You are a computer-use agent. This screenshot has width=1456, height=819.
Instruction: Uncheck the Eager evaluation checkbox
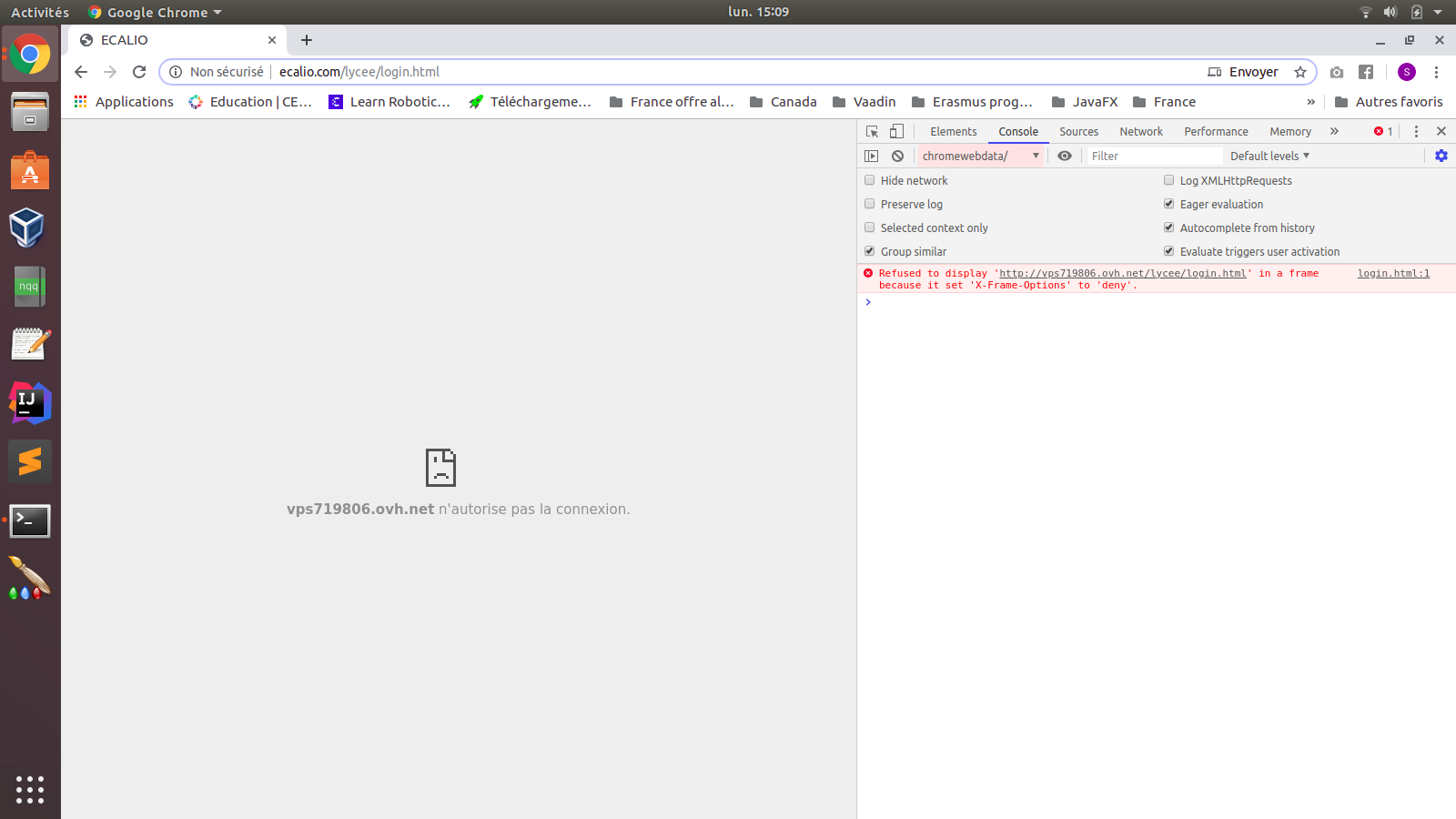(1169, 204)
